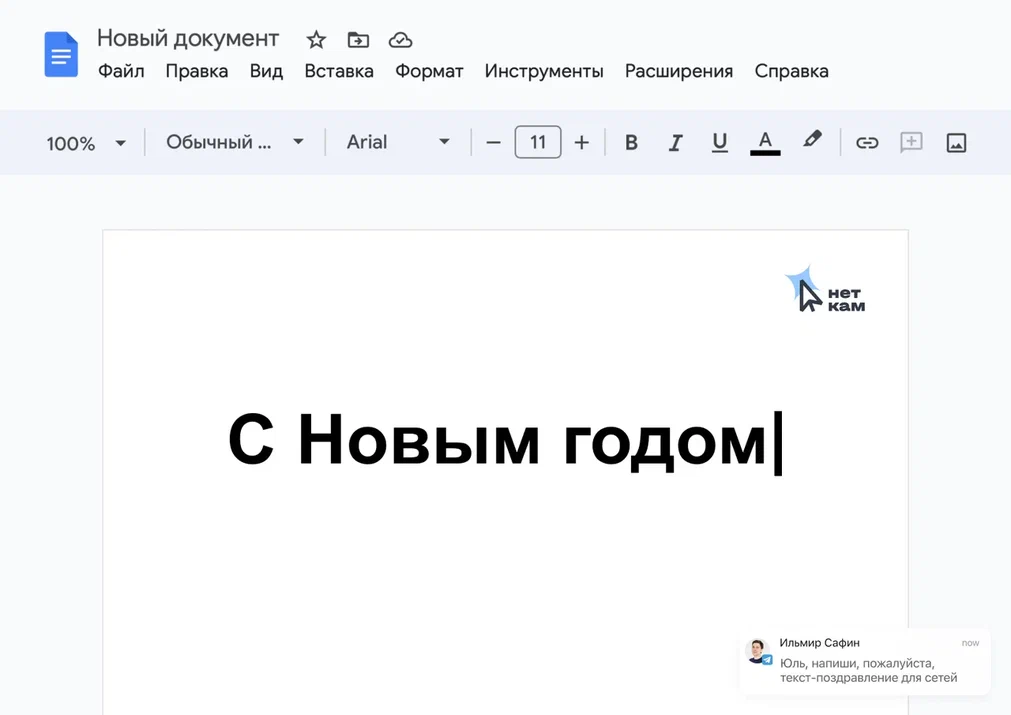Increase font size with plus button
This screenshot has height=715, width=1011.
tap(582, 143)
